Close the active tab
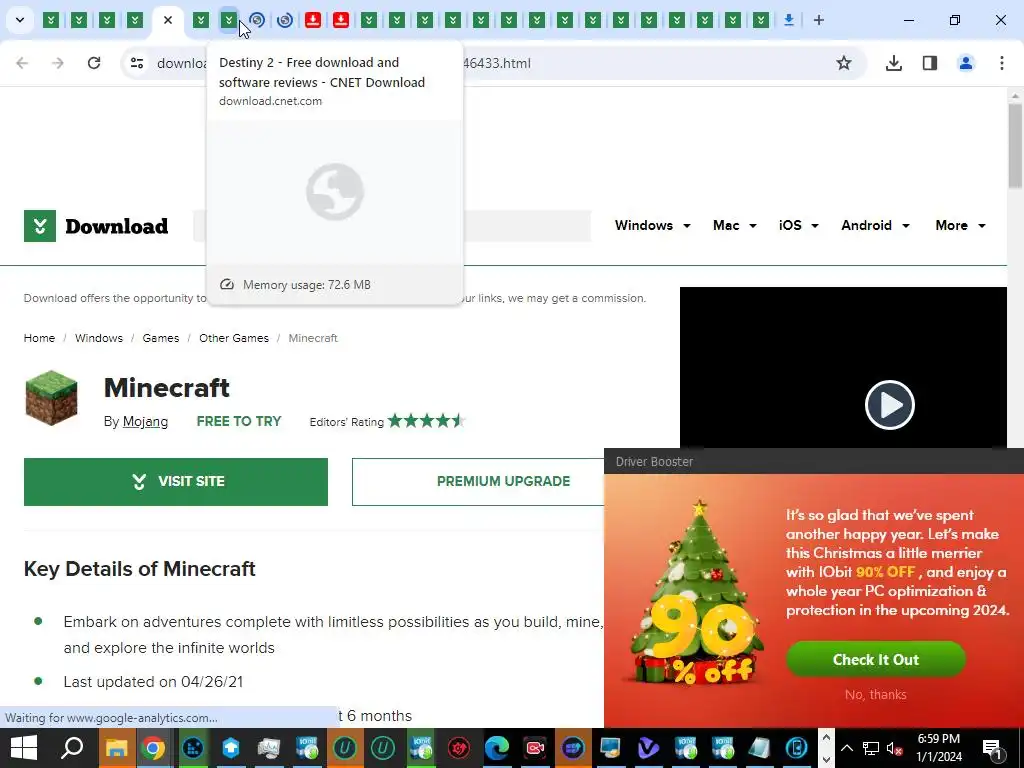Image resolution: width=1024 pixels, height=768 pixels. tap(168, 20)
